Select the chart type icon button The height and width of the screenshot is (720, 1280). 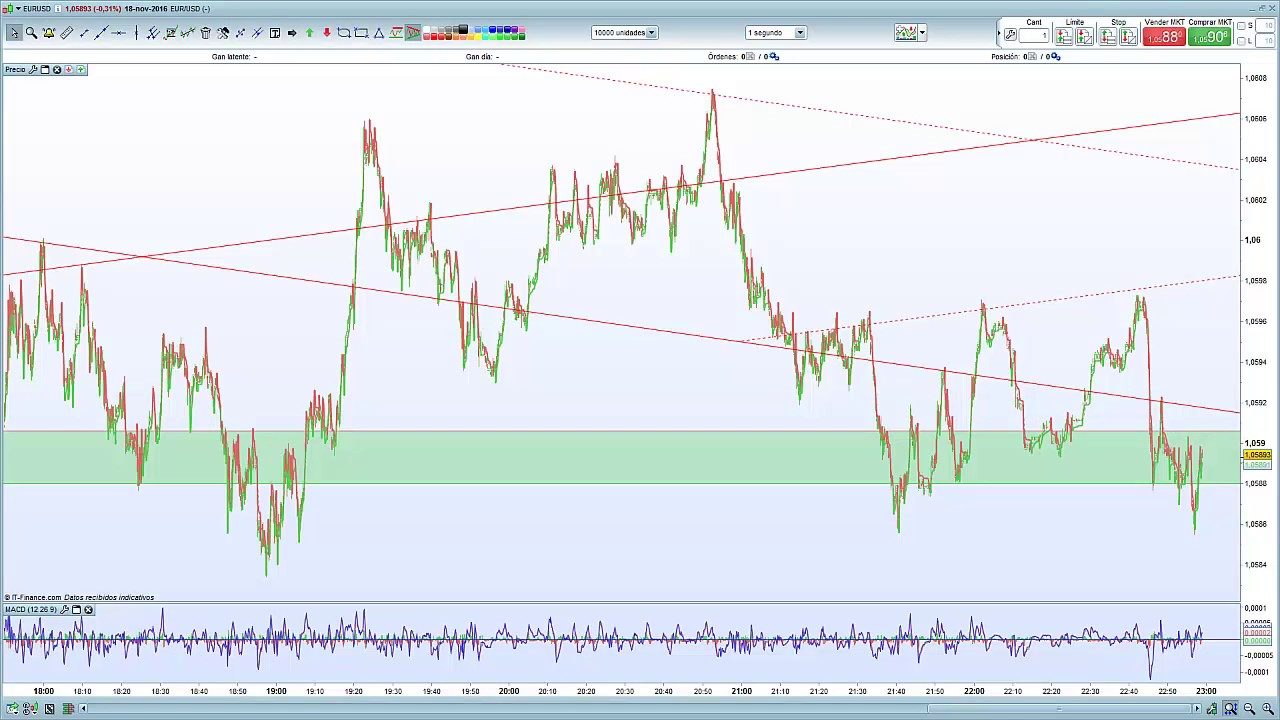tap(906, 33)
